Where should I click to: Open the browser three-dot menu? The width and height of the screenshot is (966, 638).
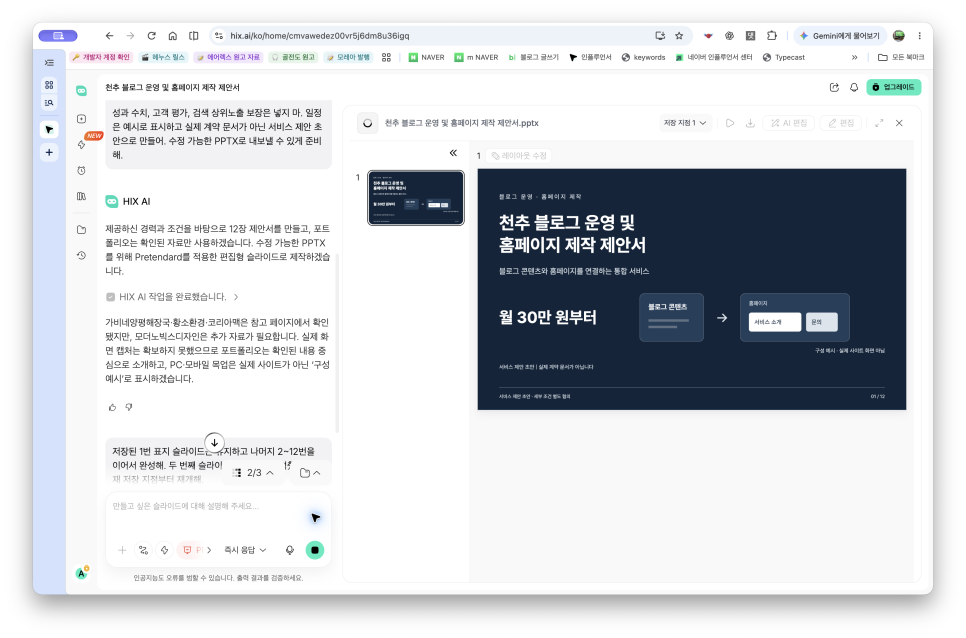click(x=919, y=36)
